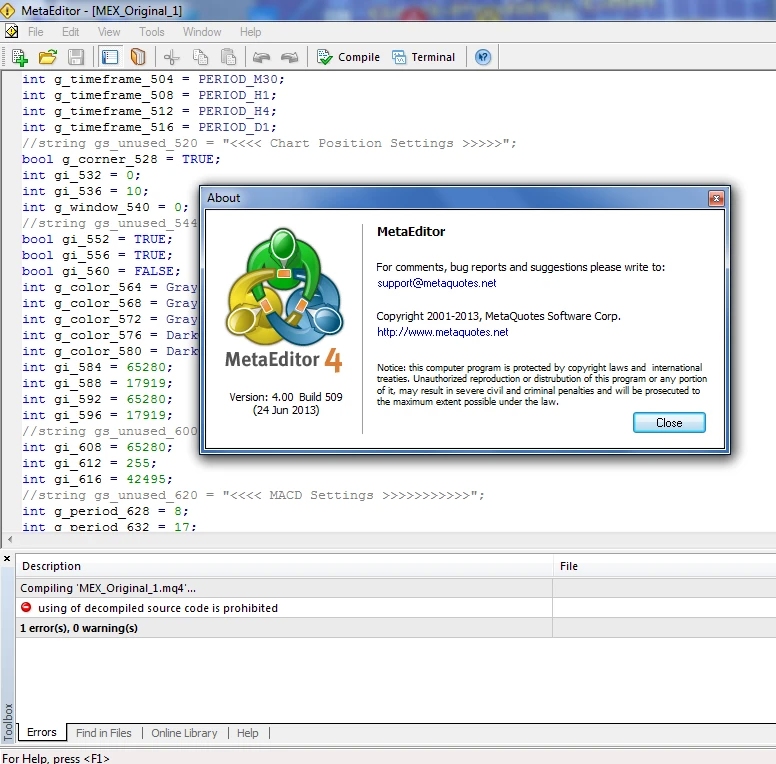
Task: Click the 'Version: 4.00 Build 509' text
Action: point(286,397)
